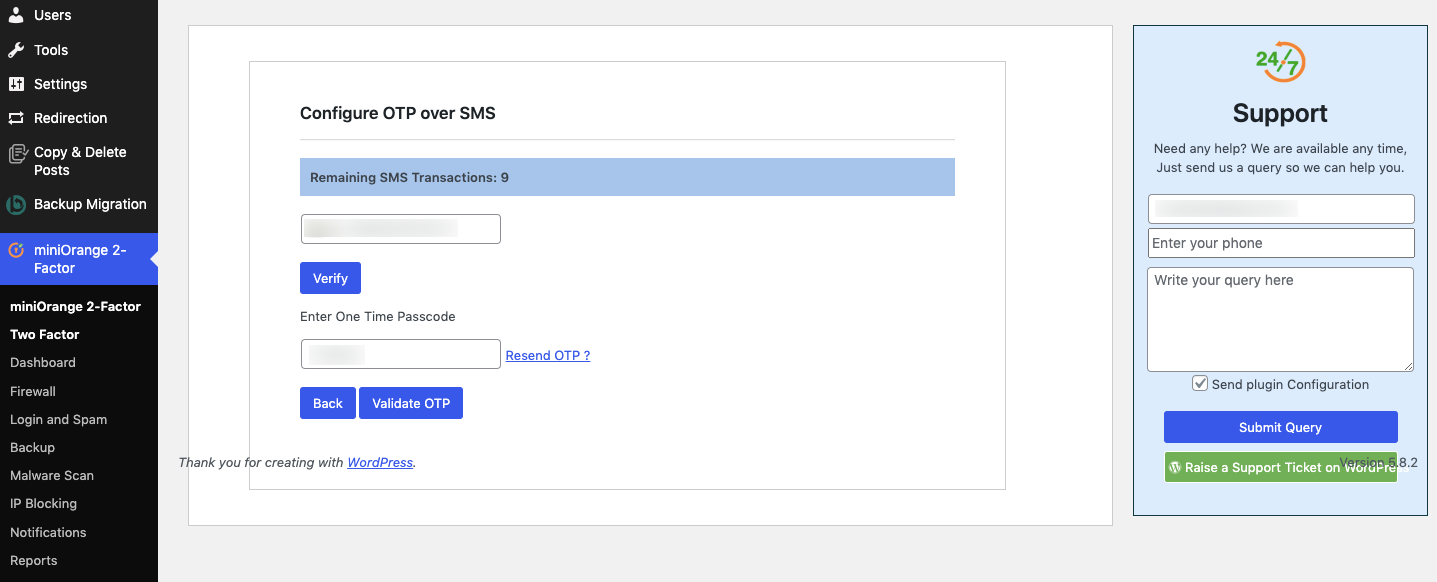Viewport: 1437px width, 582px height.
Task: Click the WordPress logo on support ticket button
Action: point(1177,467)
